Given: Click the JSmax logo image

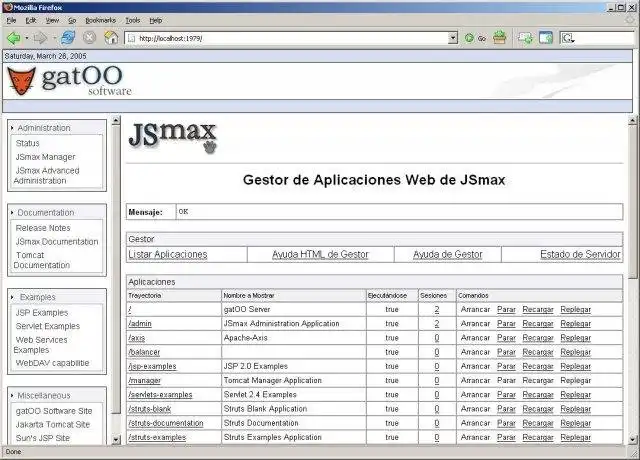Looking at the screenshot, I should coord(173,137).
